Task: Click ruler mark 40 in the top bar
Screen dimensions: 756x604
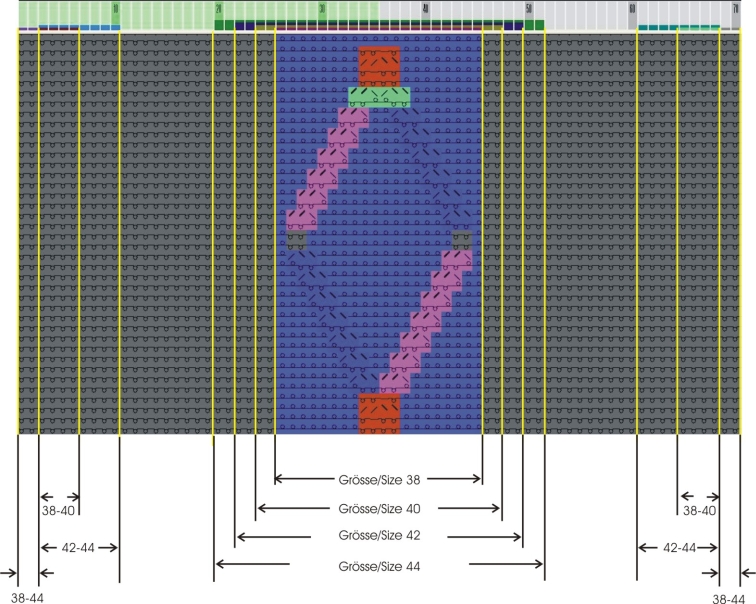Action: pyautogui.click(x=426, y=8)
